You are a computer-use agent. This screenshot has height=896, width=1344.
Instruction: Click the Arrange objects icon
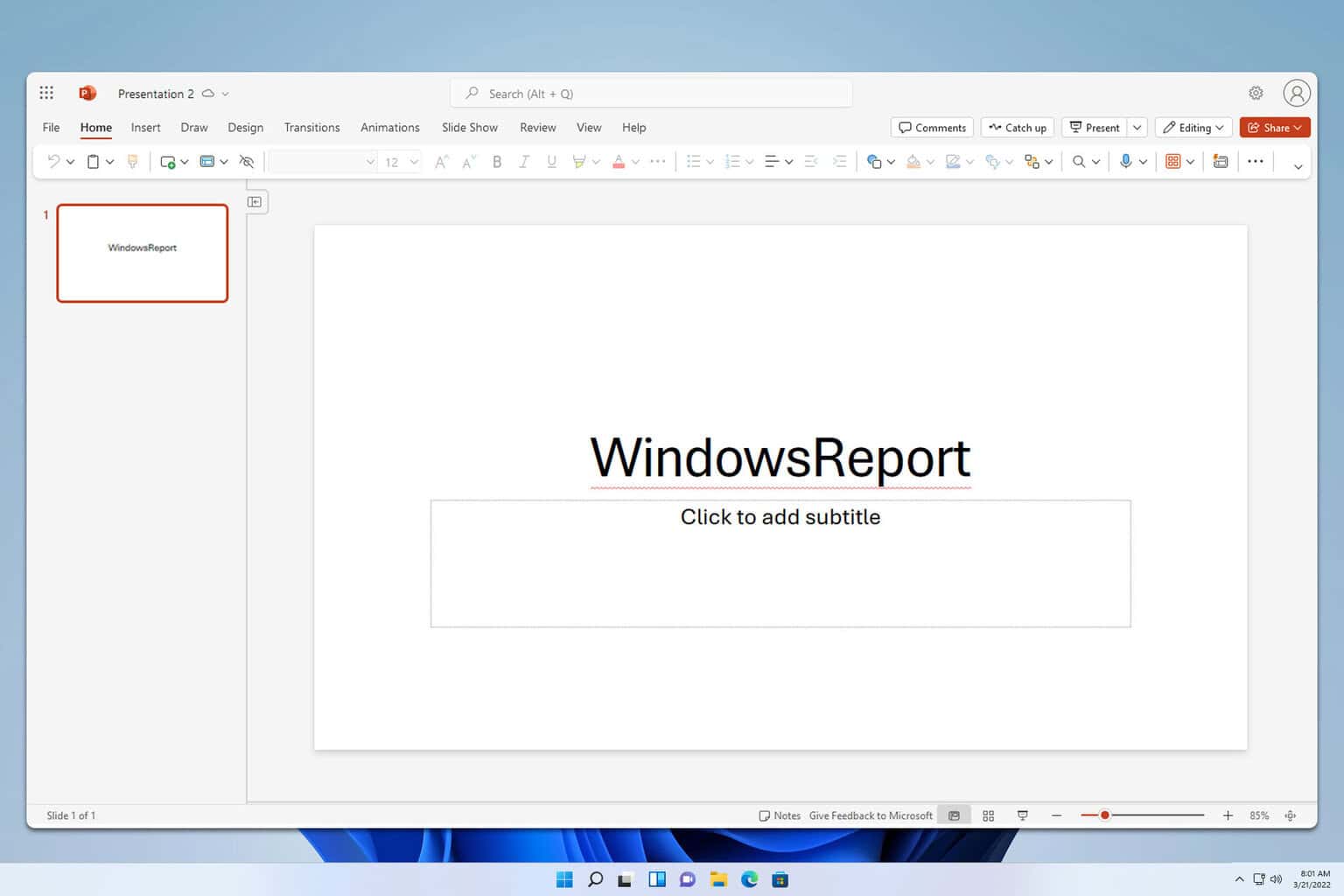(1032, 161)
